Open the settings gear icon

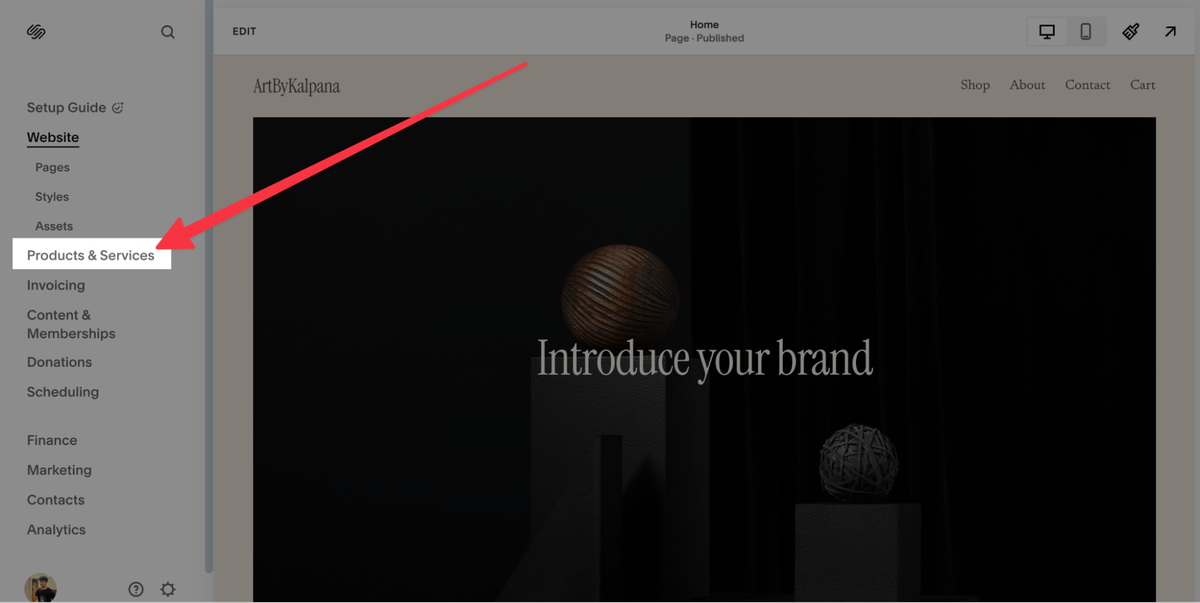point(168,589)
